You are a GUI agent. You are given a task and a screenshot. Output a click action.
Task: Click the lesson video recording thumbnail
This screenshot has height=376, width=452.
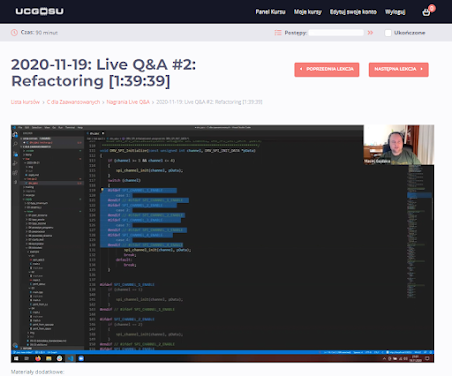(x=222, y=244)
